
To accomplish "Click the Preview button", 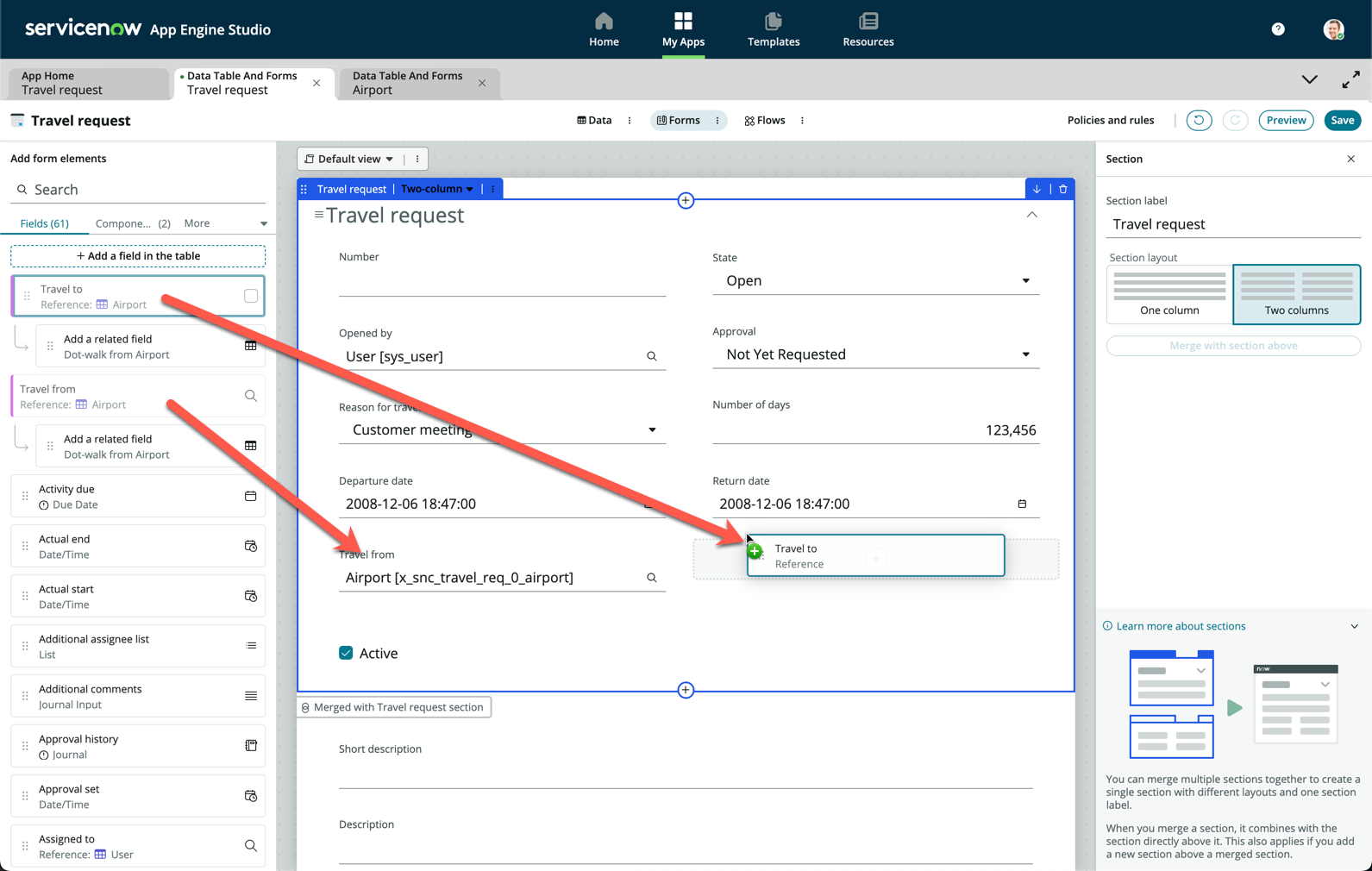I will (x=1286, y=121).
